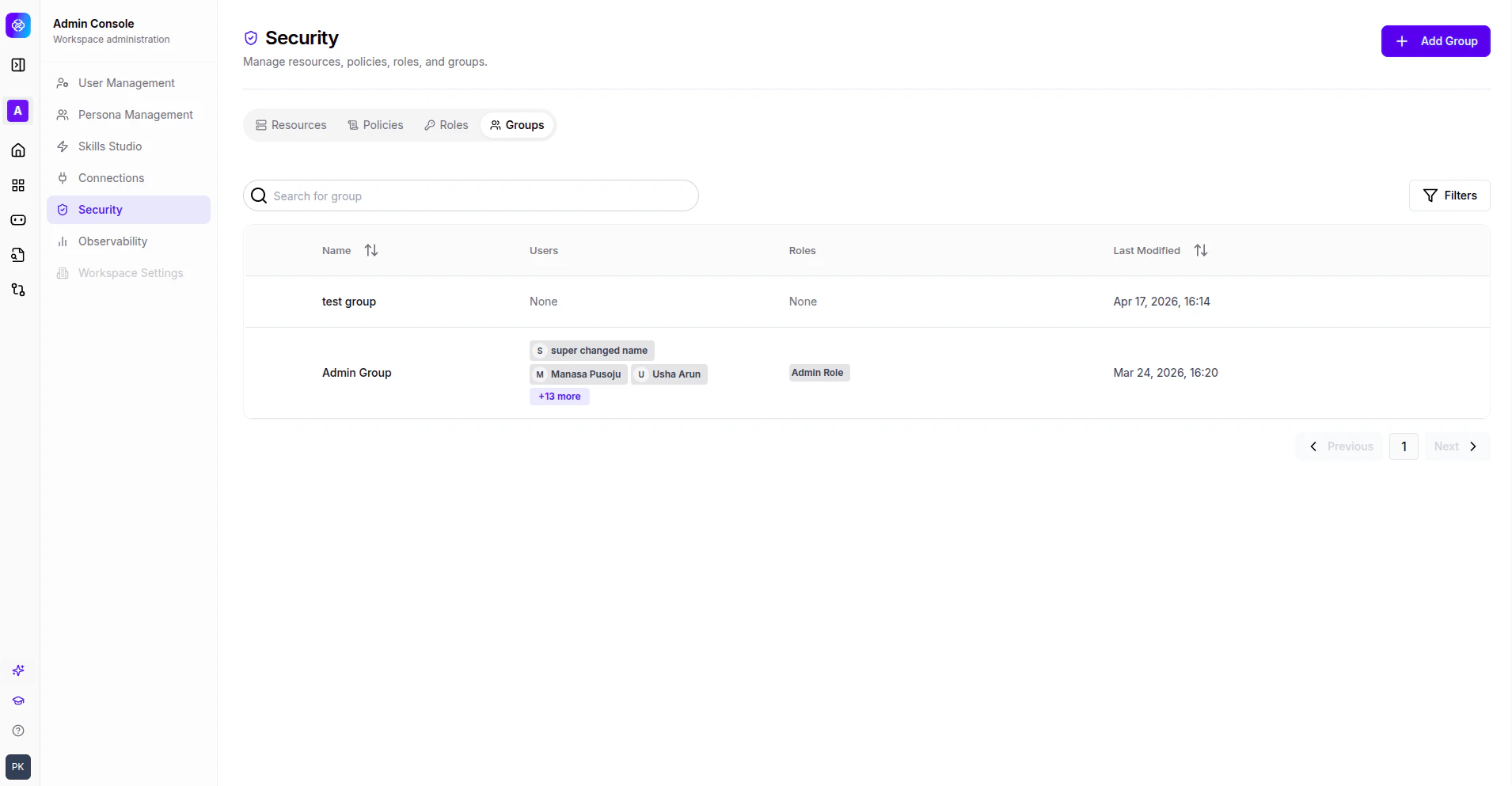The width and height of the screenshot is (1512, 786).
Task: Click the 'Mar 24, 2026, 16:20' date
Action: click(1165, 373)
